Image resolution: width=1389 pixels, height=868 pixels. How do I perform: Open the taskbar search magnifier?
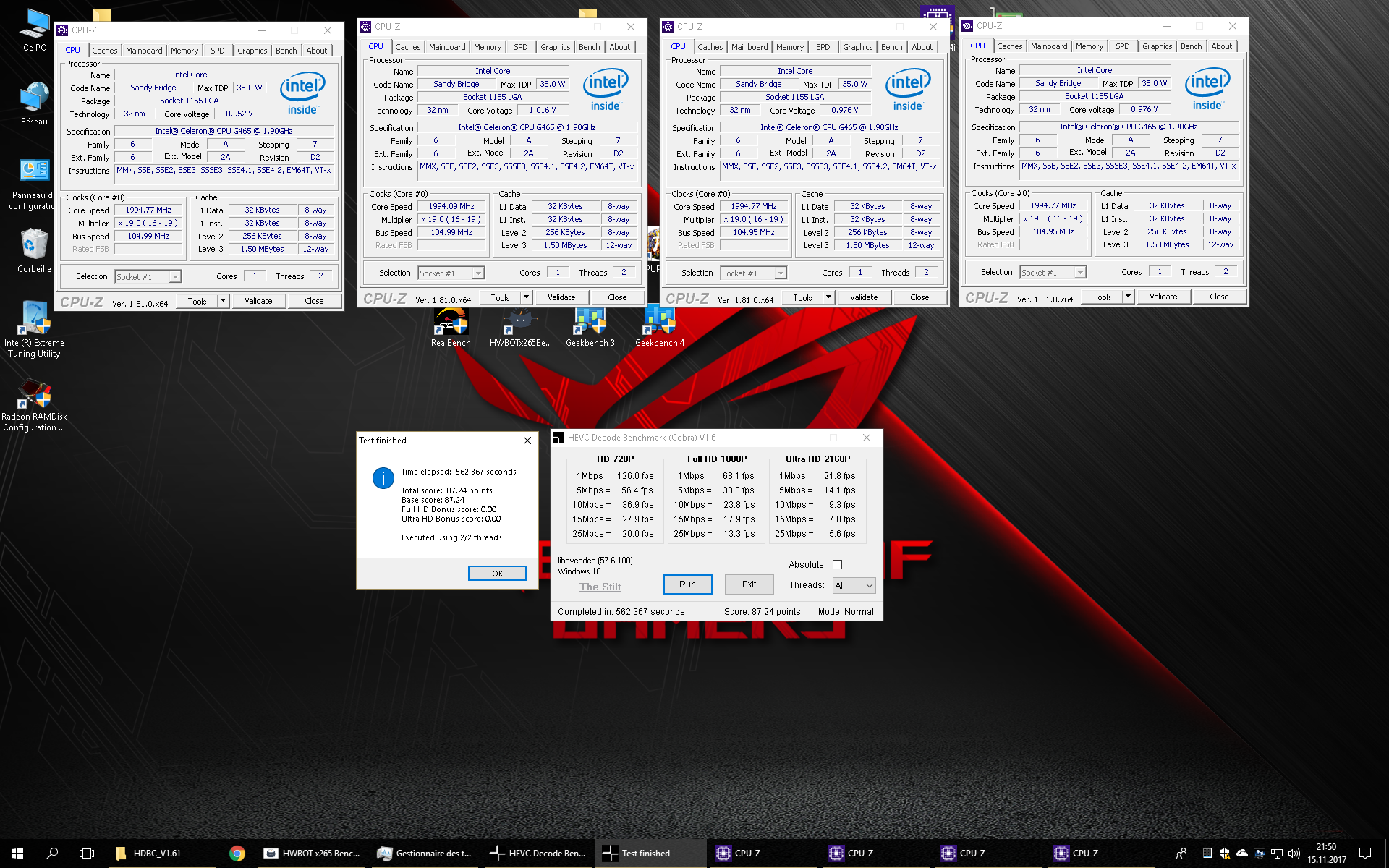click(52, 854)
